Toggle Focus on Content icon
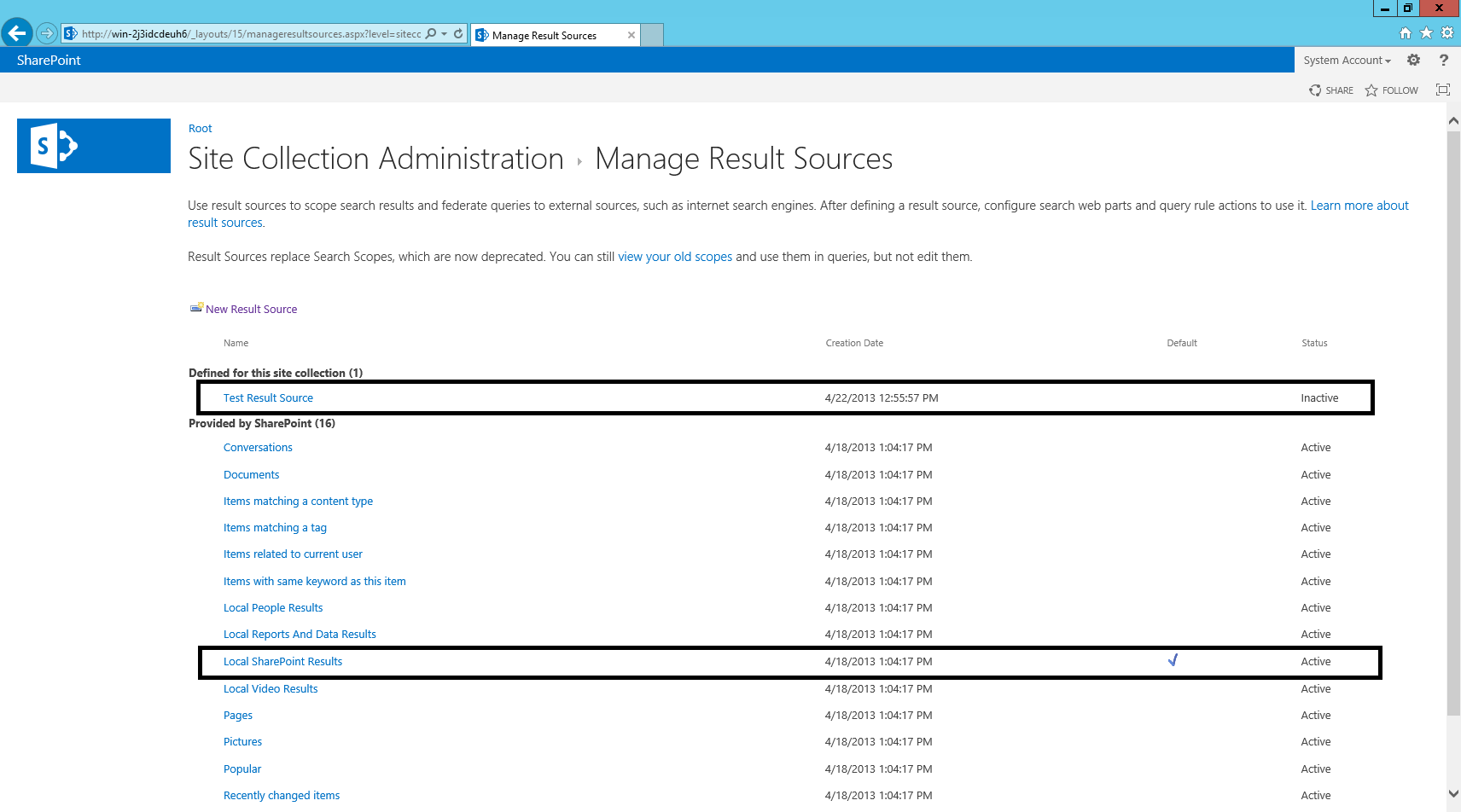The width and height of the screenshot is (1461, 812). click(x=1442, y=90)
